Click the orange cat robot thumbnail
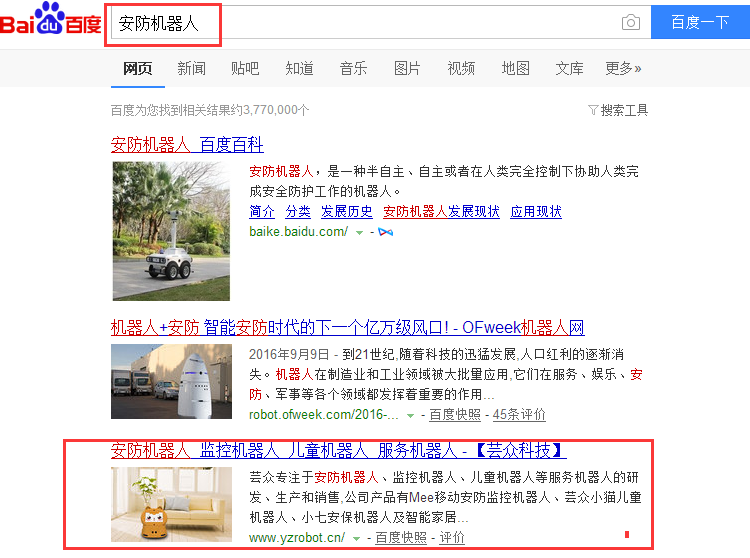 coord(171,504)
